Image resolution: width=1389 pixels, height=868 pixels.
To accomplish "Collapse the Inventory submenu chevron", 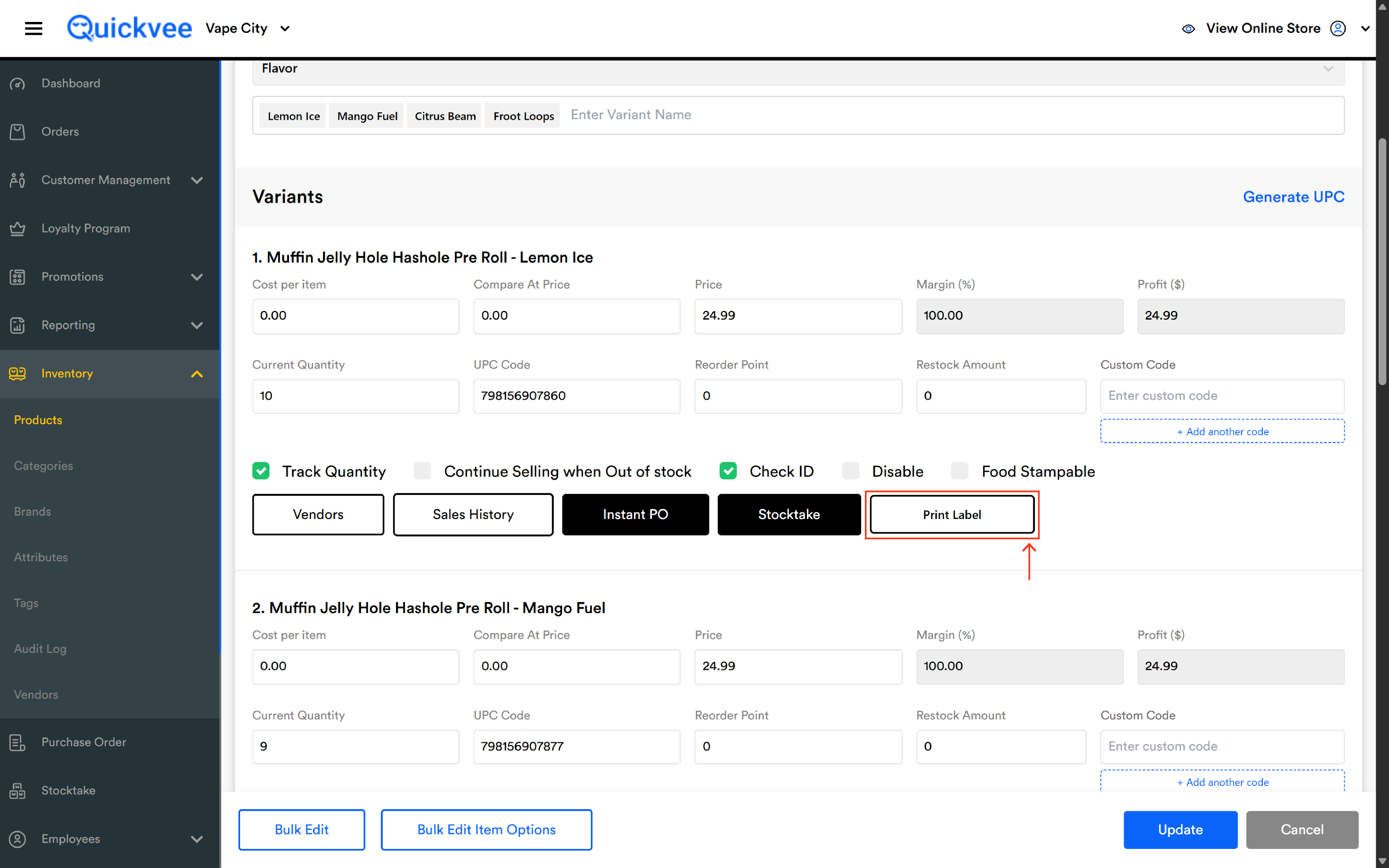I will pos(197,374).
